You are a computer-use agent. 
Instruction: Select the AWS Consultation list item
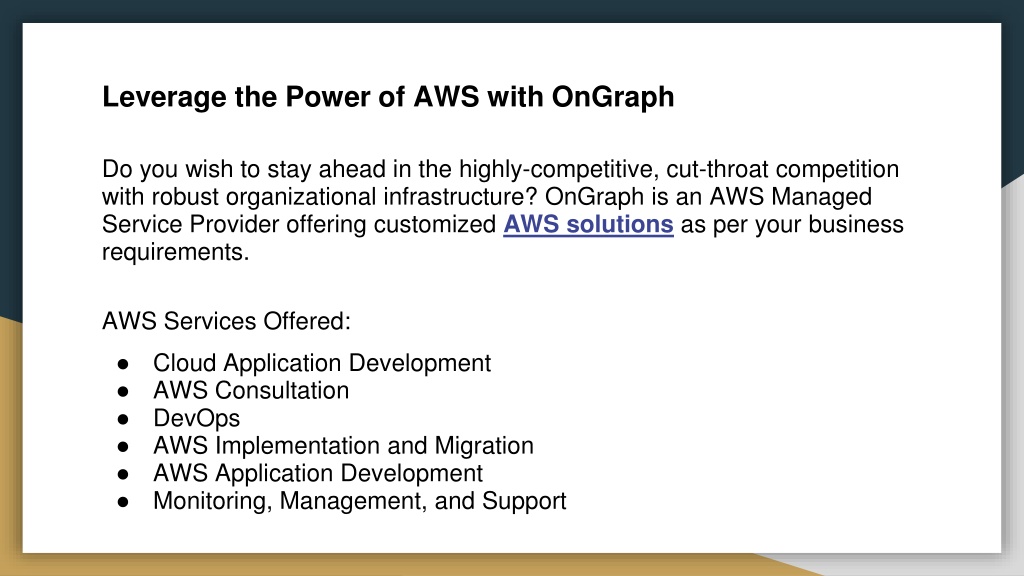[251, 391]
